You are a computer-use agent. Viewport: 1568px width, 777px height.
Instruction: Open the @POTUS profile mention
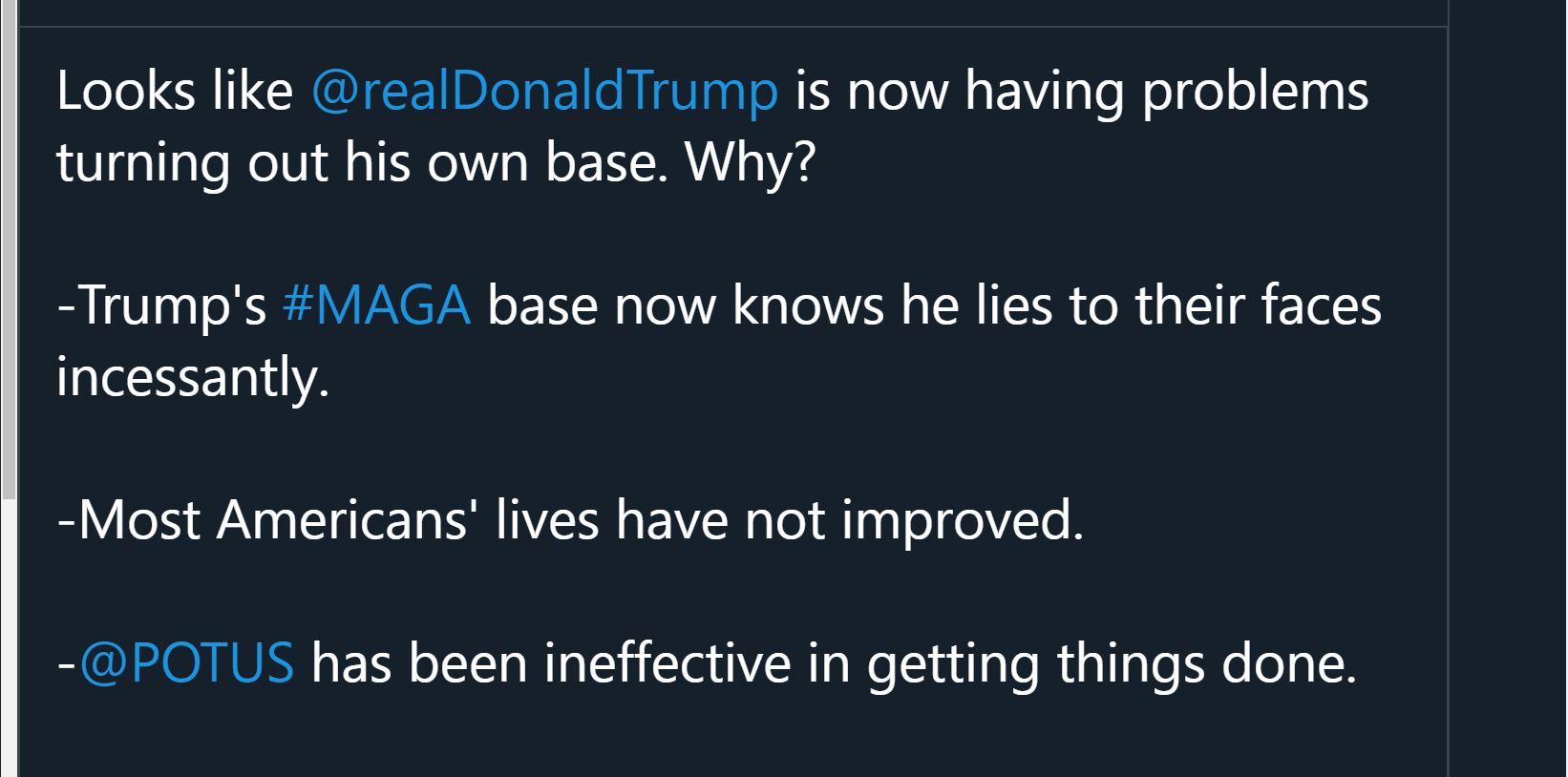(187, 663)
